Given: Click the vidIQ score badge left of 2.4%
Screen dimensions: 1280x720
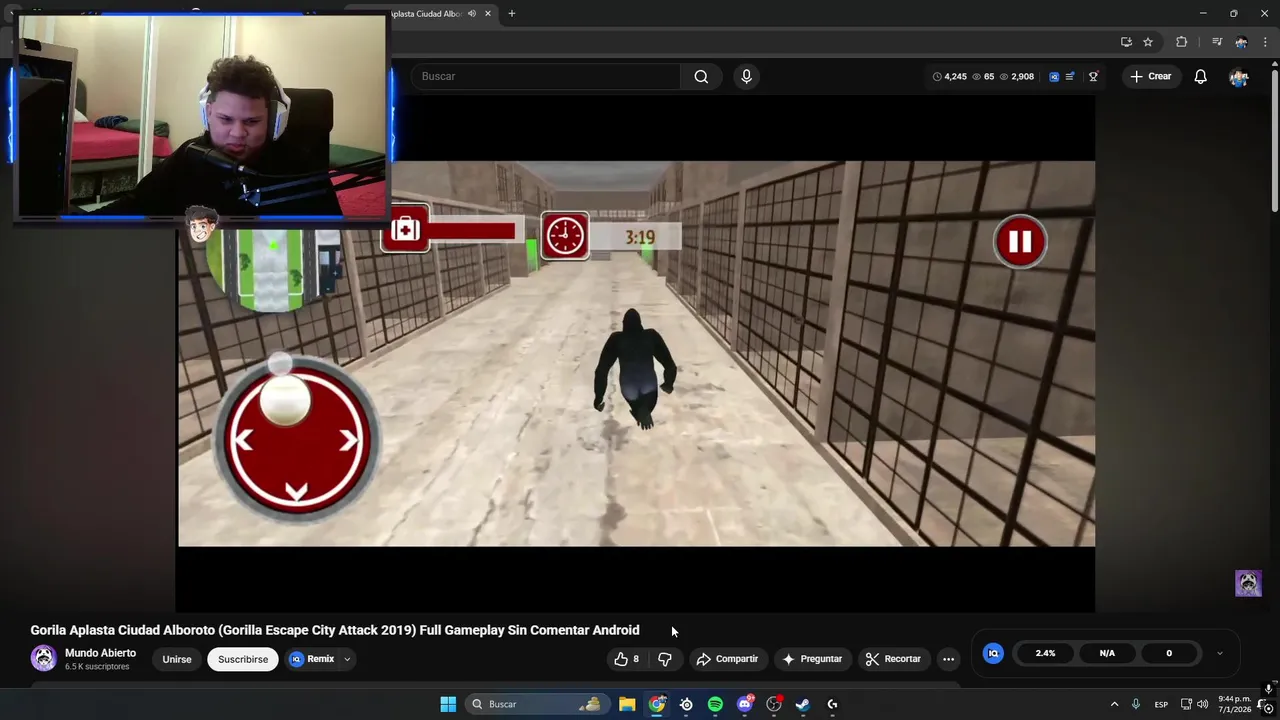Looking at the screenshot, I should point(993,653).
